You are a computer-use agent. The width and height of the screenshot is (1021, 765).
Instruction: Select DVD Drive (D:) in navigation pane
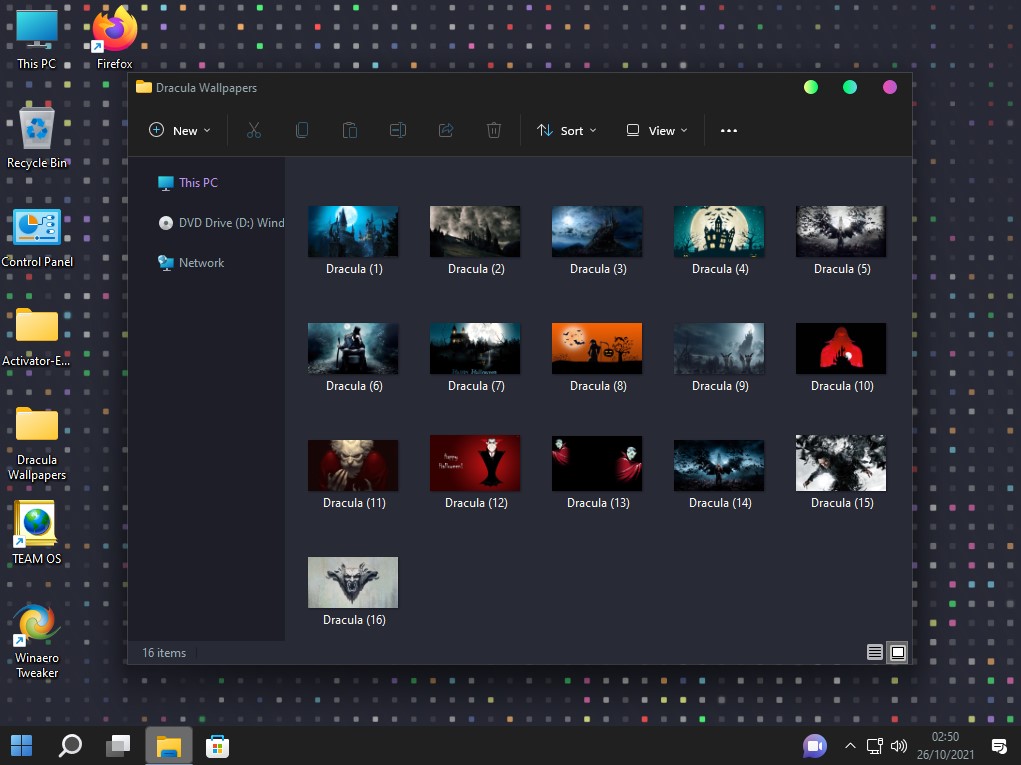point(221,223)
